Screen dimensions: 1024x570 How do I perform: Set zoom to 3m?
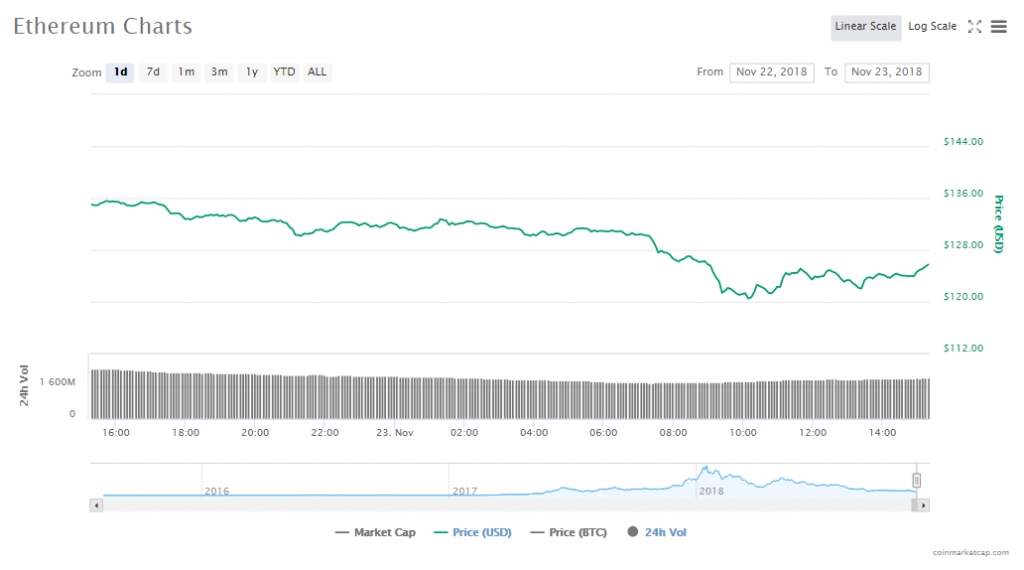[x=219, y=72]
